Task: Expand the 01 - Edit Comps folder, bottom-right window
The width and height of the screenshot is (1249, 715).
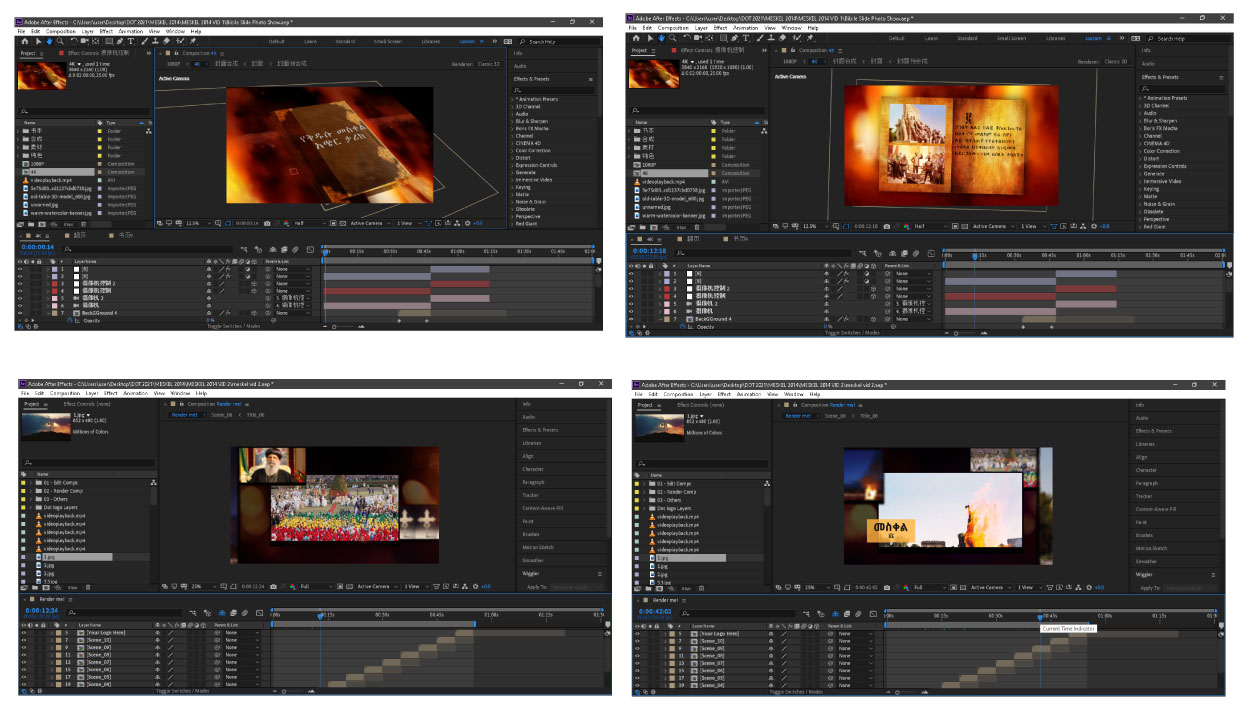Action: click(644, 483)
